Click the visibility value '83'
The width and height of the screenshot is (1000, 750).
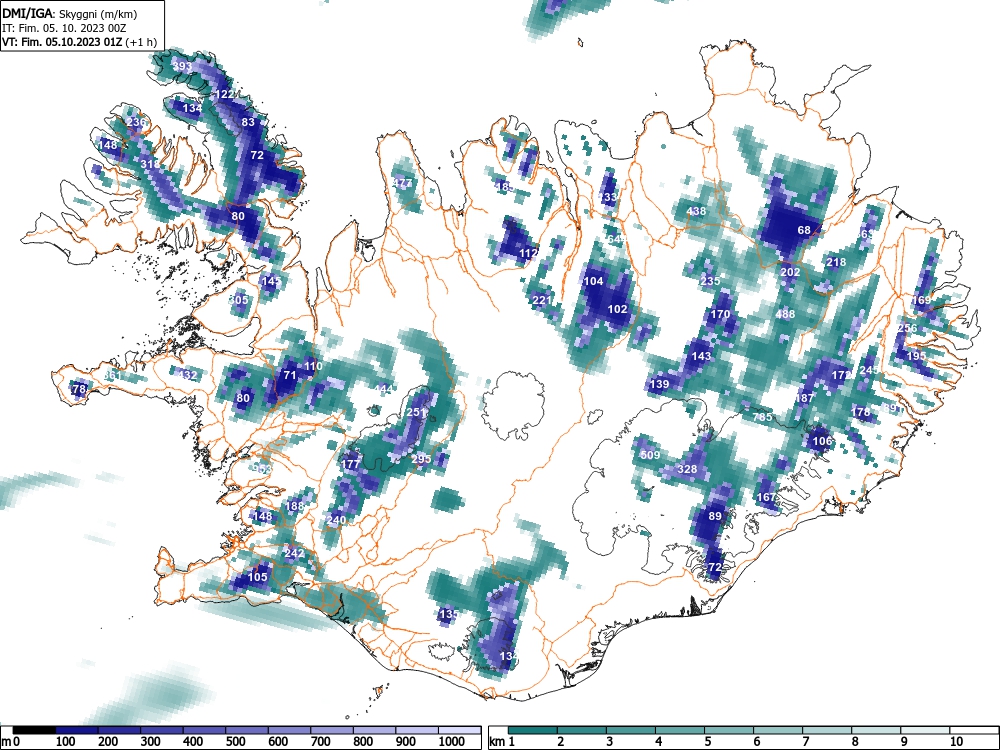(x=248, y=122)
